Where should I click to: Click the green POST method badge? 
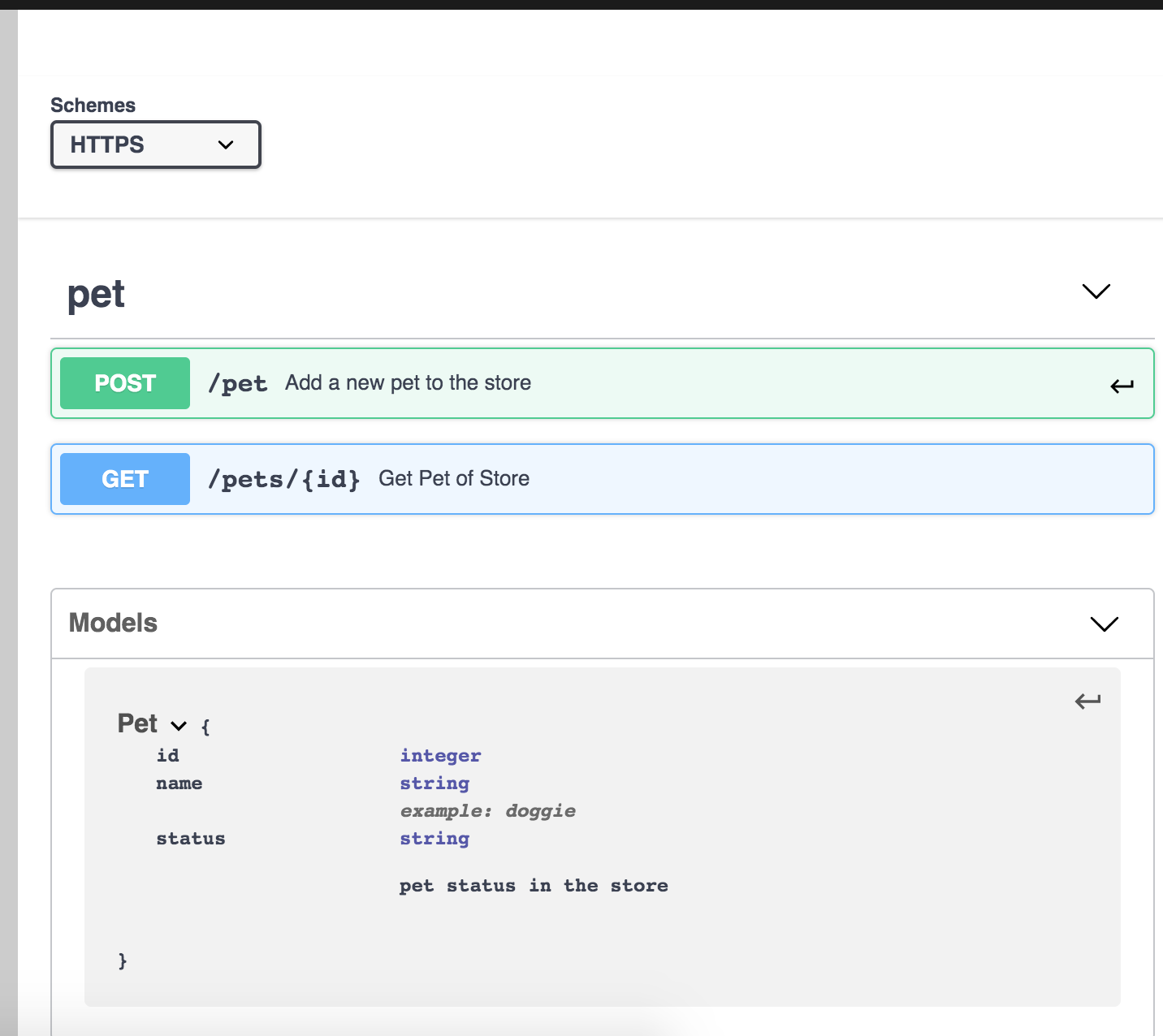click(125, 383)
